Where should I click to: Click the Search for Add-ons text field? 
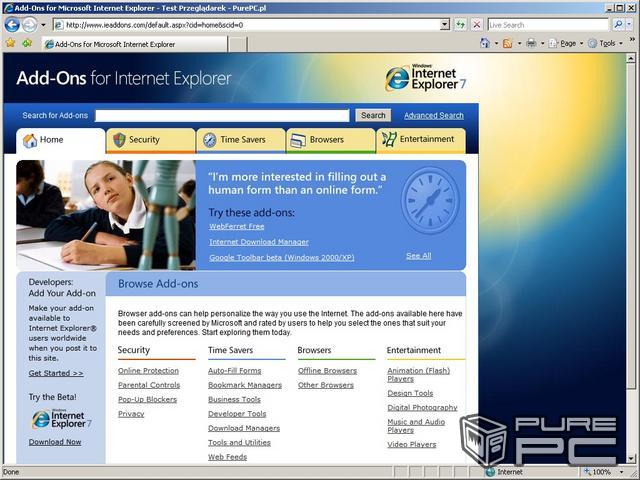tap(222, 116)
